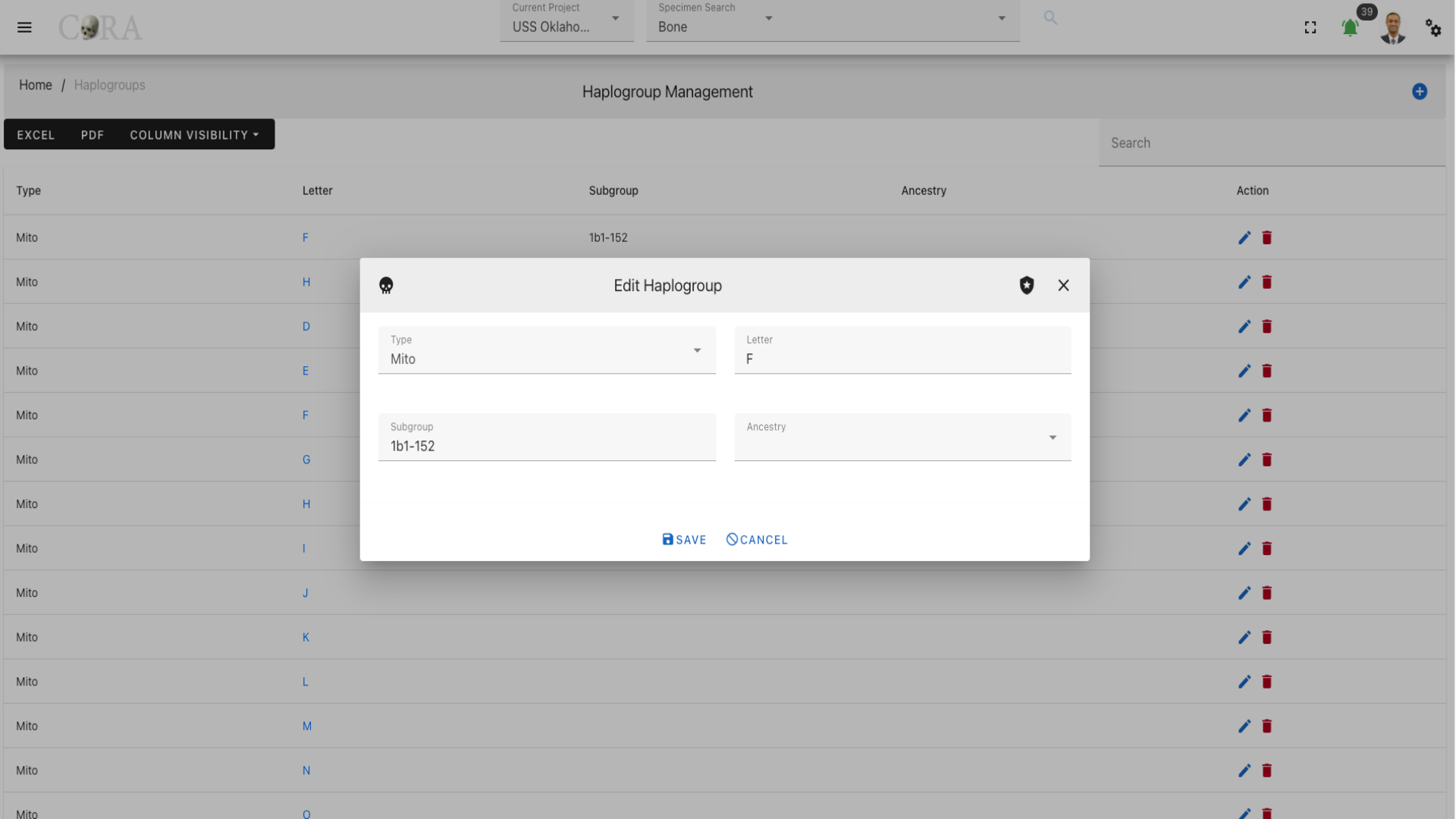This screenshot has width=1456, height=819.
Task: Open the user profile avatar
Action: (1393, 28)
